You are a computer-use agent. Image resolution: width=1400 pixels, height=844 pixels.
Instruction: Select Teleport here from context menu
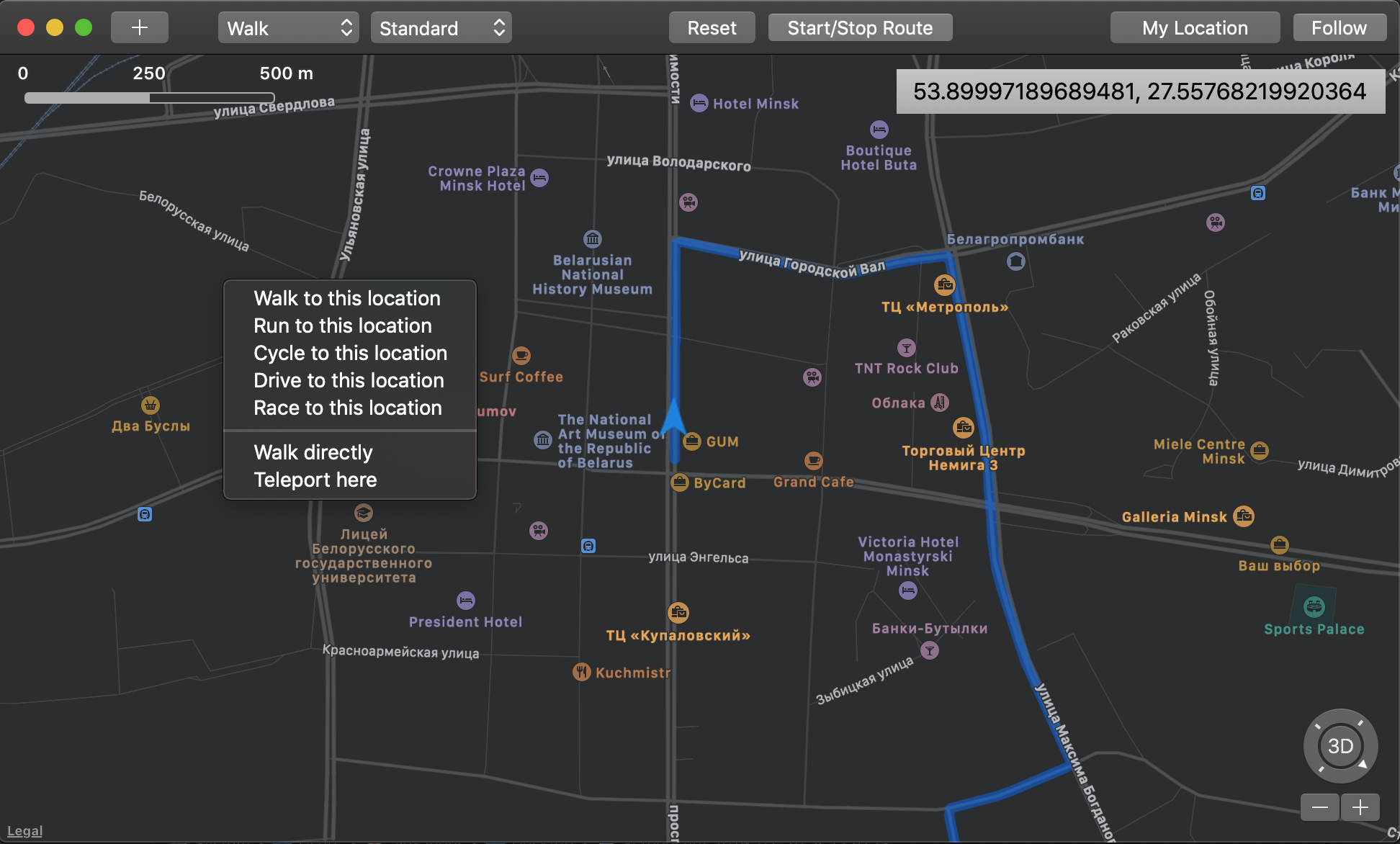[x=315, y=480]
